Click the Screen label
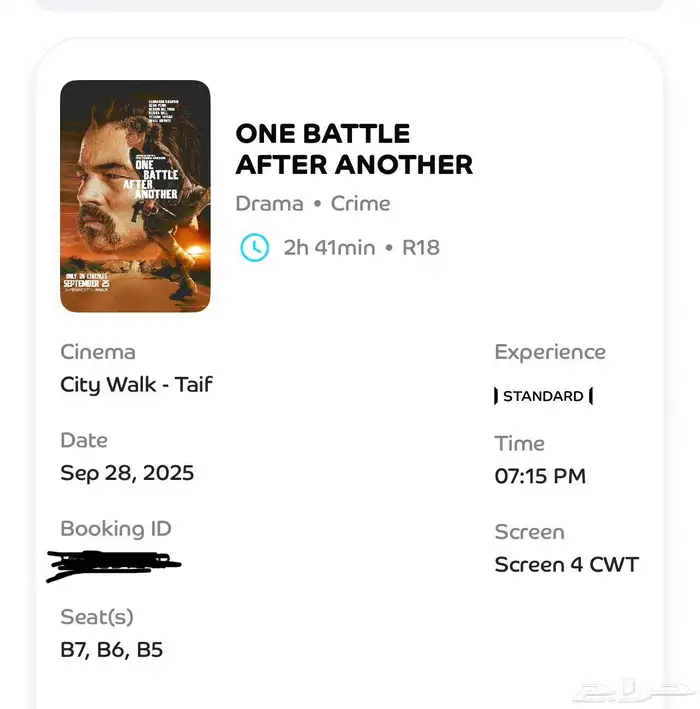This screenshot has height=709, width=700. click(x=529, y=532)
